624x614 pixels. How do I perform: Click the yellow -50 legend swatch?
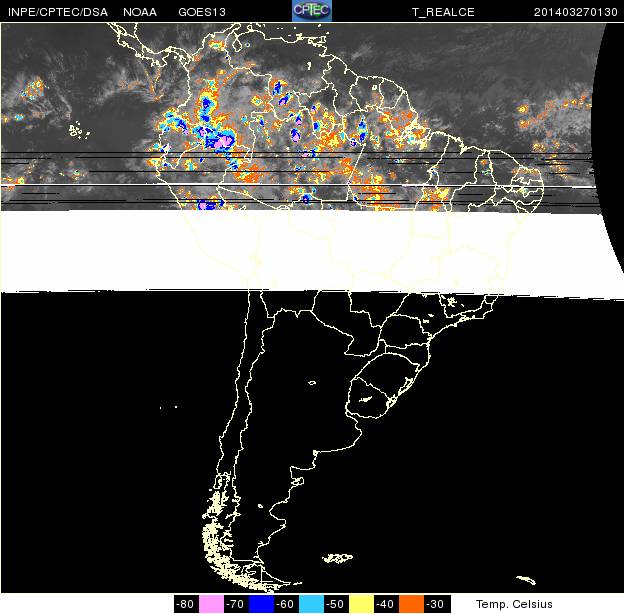click(361, 604)
